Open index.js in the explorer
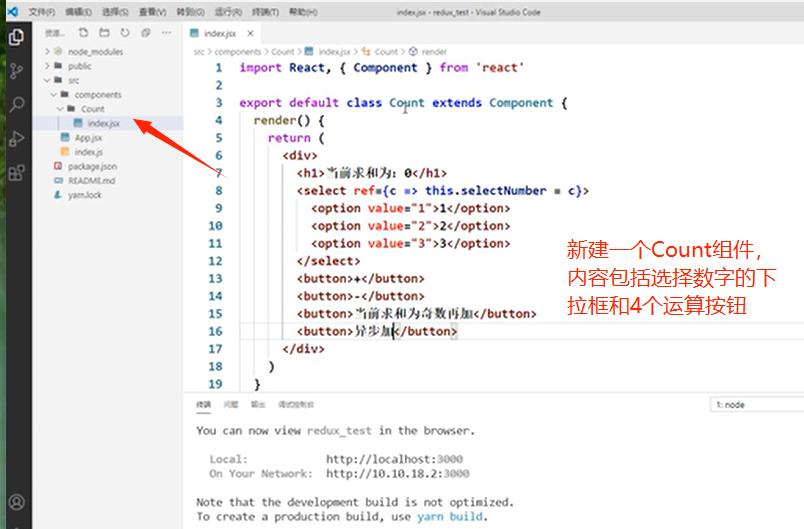This screenshot has height=529, width=804. [x=88, y=152]
